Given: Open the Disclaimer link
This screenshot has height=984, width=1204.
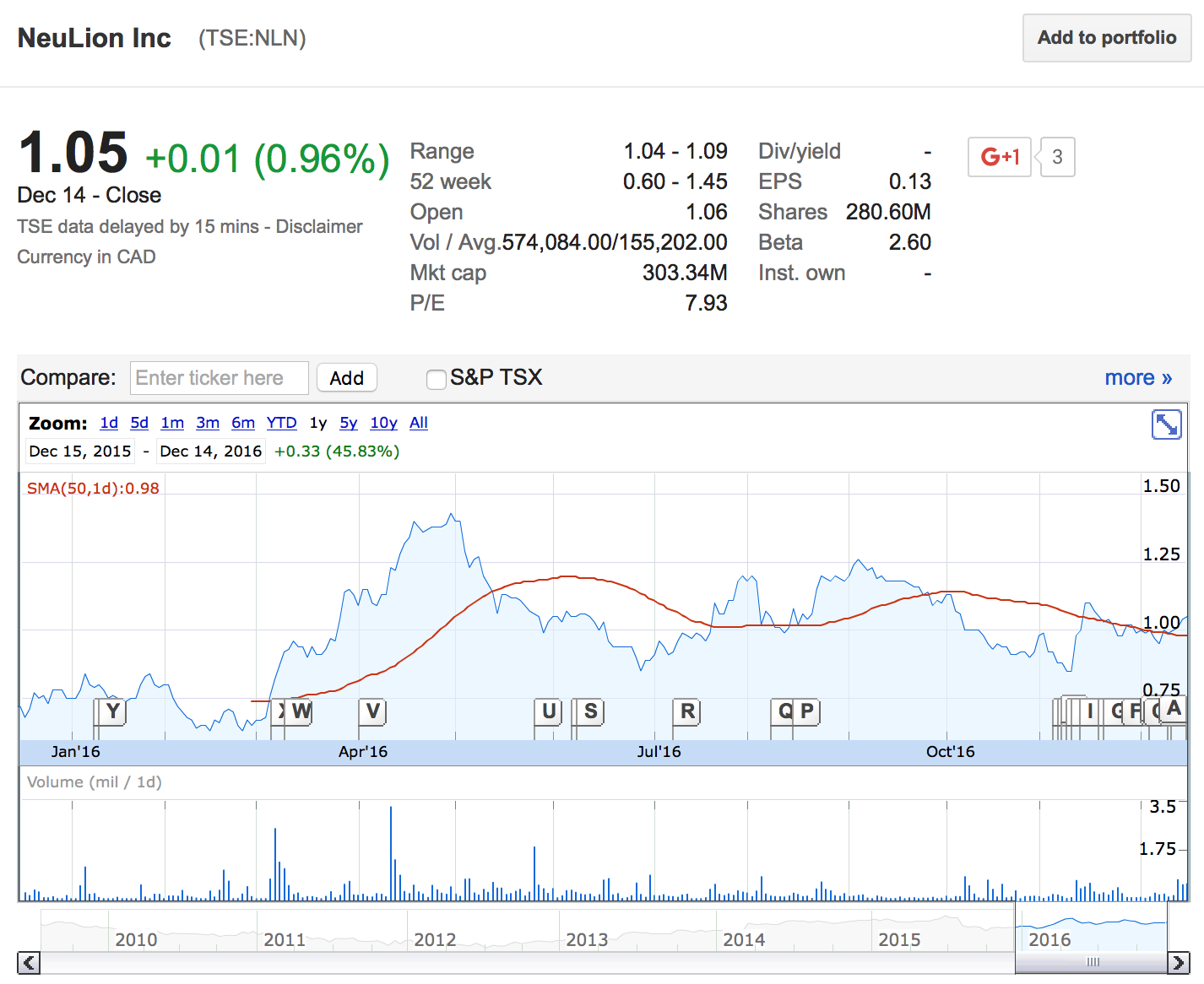Looking at the screenshot, I should coord(319,226).
